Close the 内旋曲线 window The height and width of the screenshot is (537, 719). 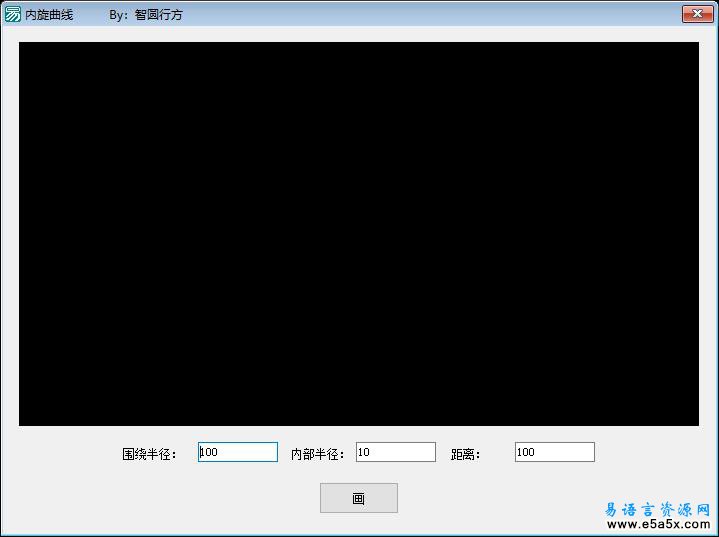coord(697,14)
